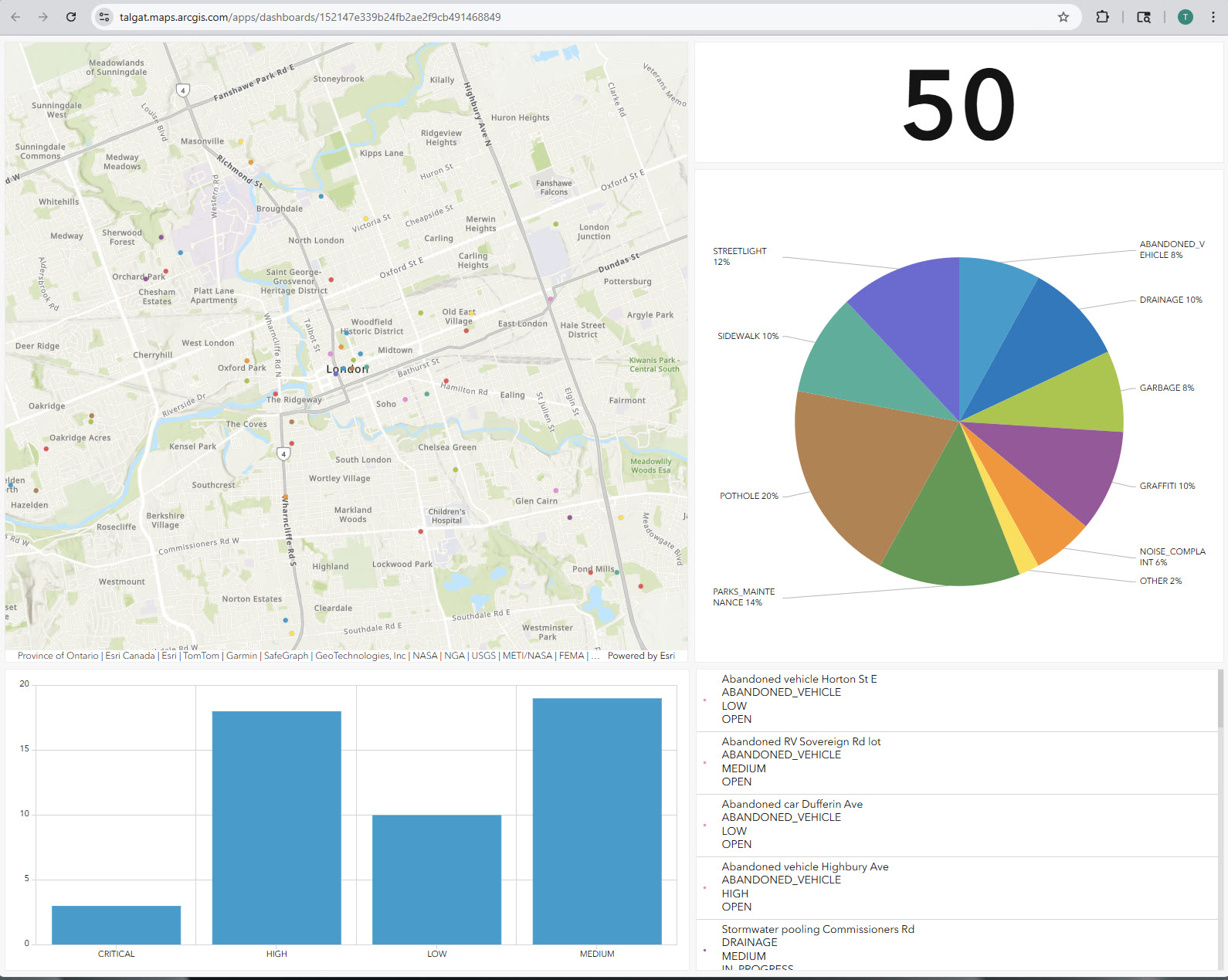Click the GARBAGE 8% pie label
The width and height of the screenshot is (1228, 980).
1167,388
